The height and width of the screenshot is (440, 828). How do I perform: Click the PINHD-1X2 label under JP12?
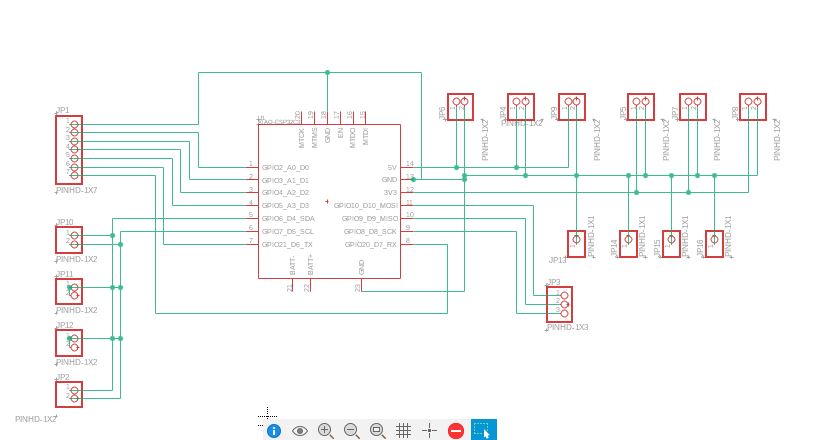[x=77, y=362]
